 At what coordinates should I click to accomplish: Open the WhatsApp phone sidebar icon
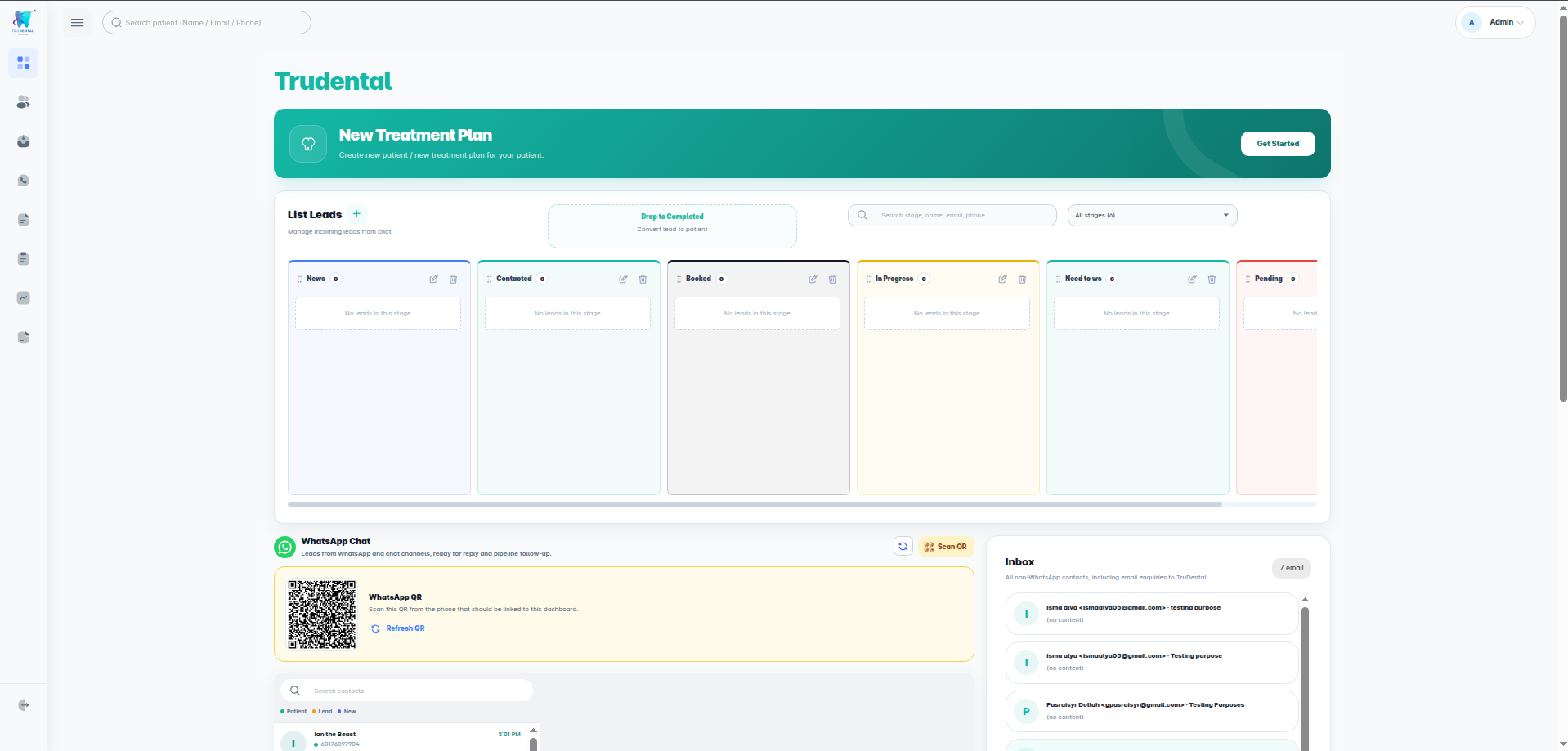pyautogui.click(x=24, y=181)
